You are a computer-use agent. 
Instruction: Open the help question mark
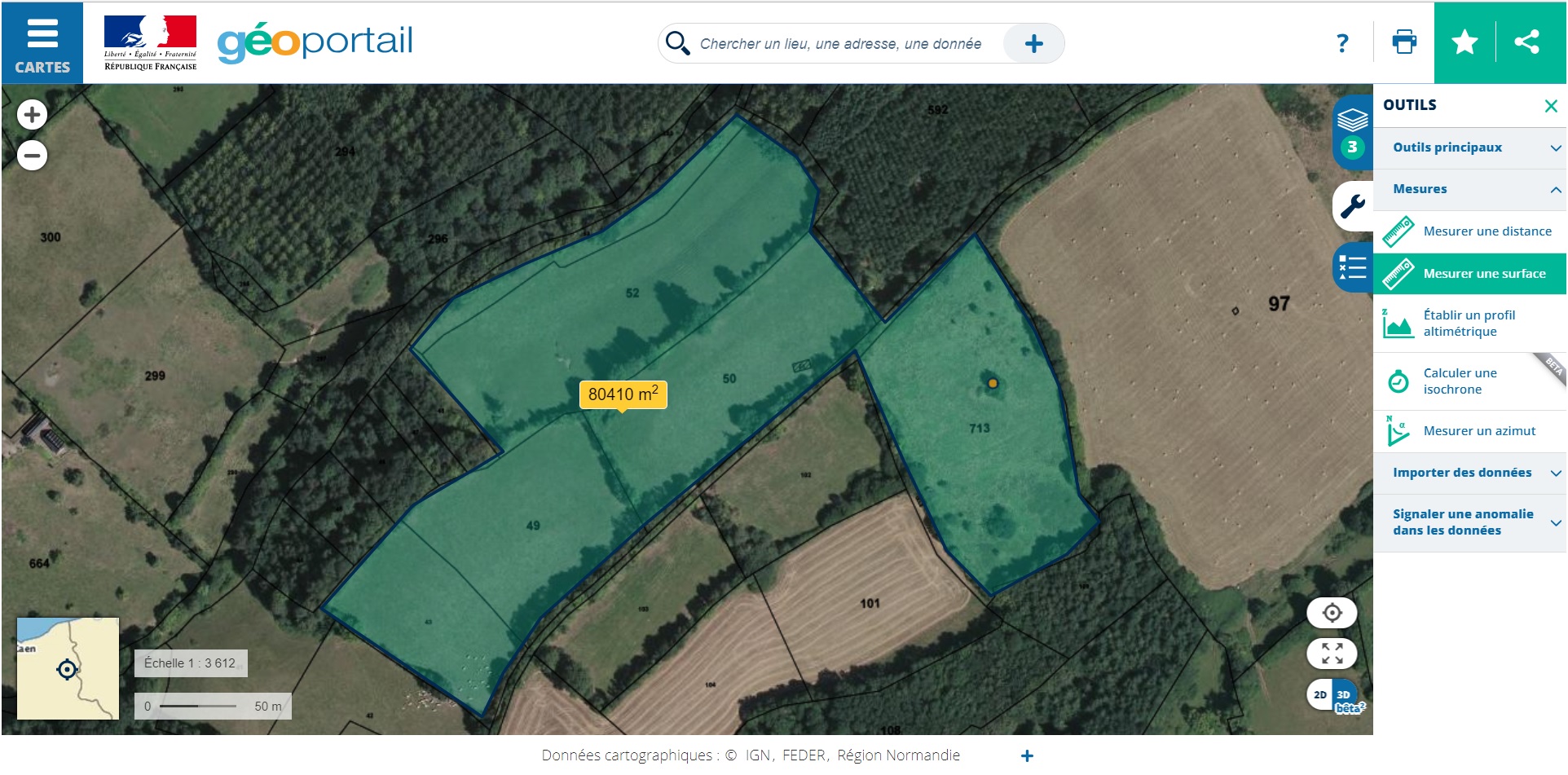point(1342,43)
